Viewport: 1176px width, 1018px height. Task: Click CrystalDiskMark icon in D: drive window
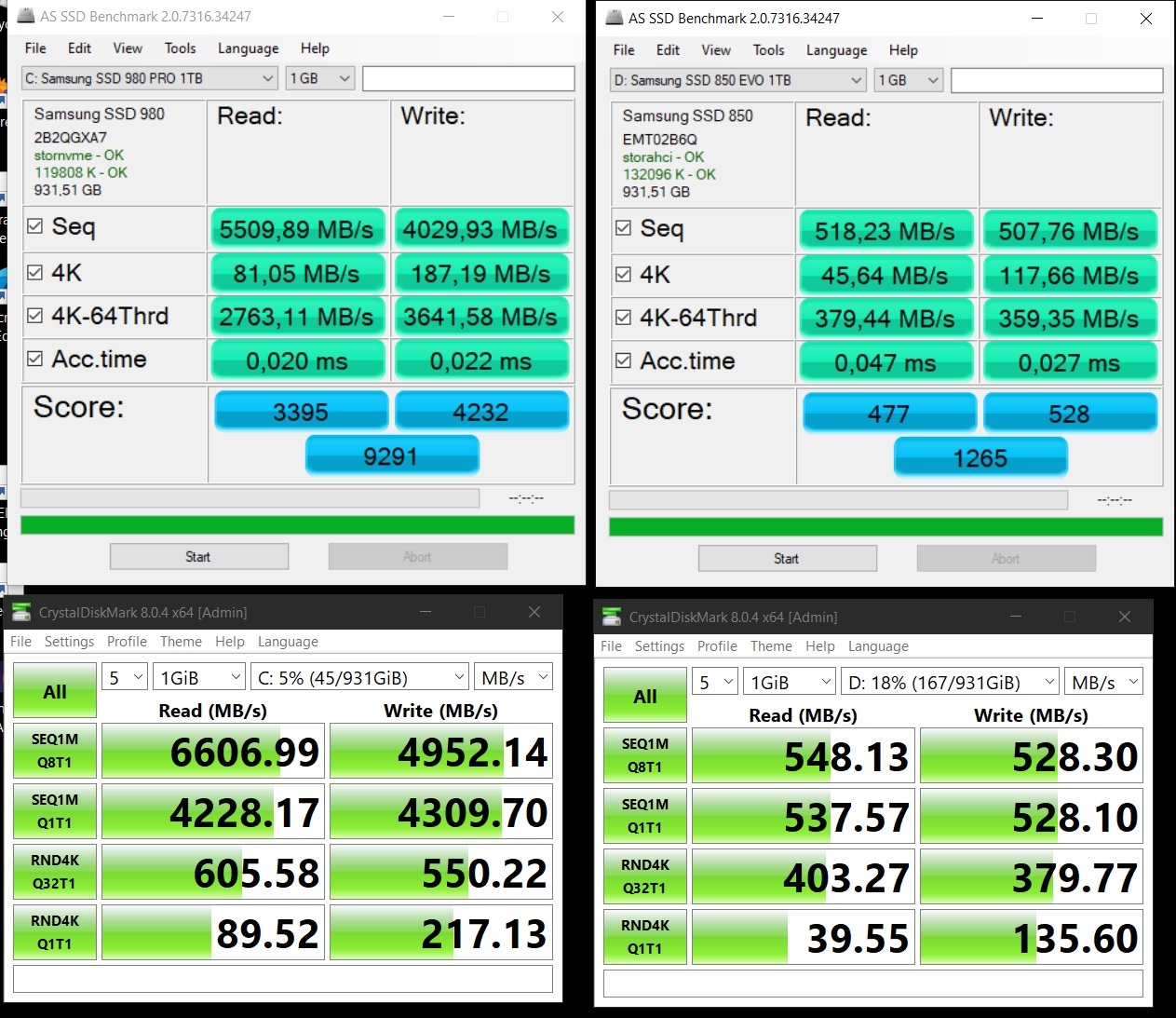[612, 617]
